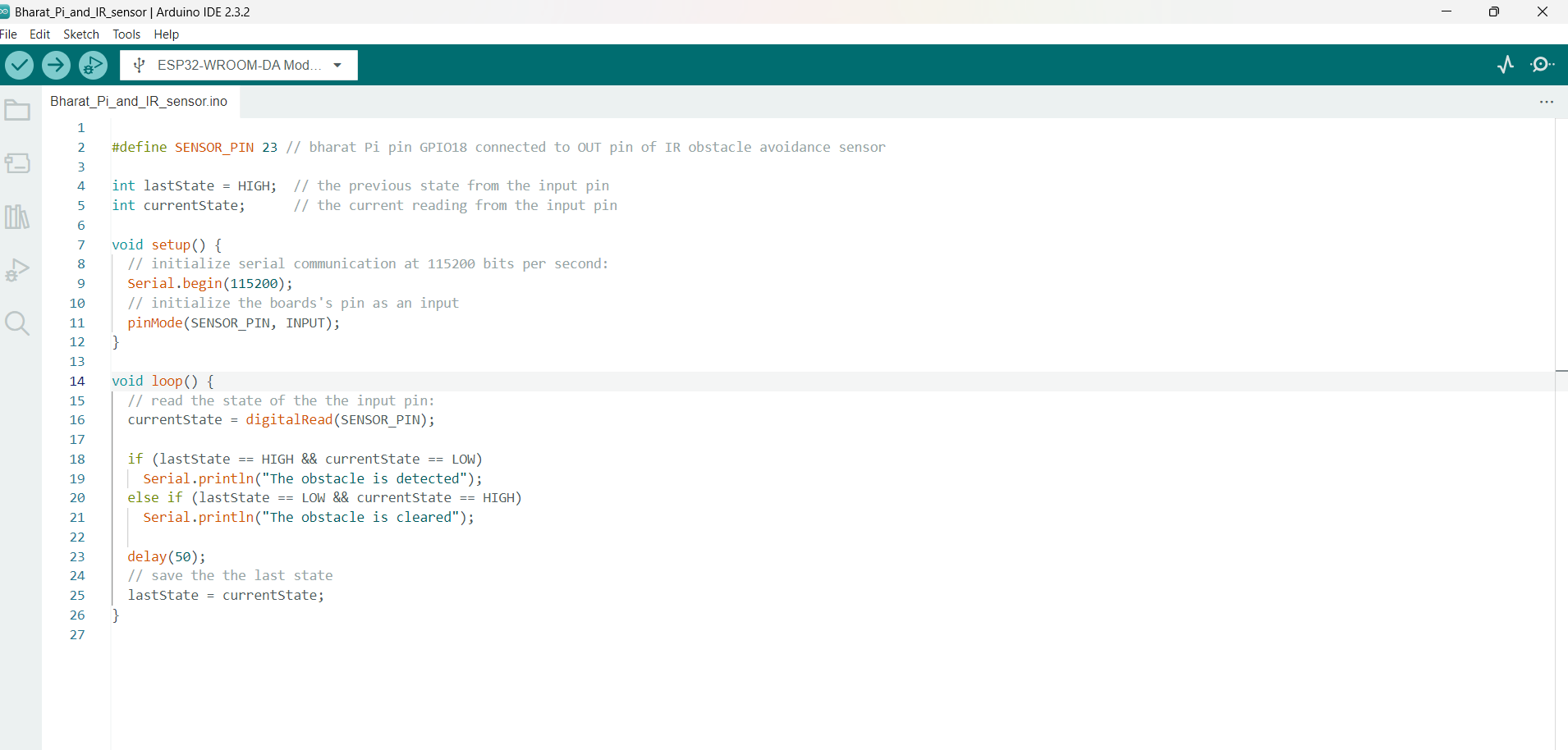Click the Verify sketch checkmark button
The height and width of the screenshot is (750, 1568).
[19, 65]
